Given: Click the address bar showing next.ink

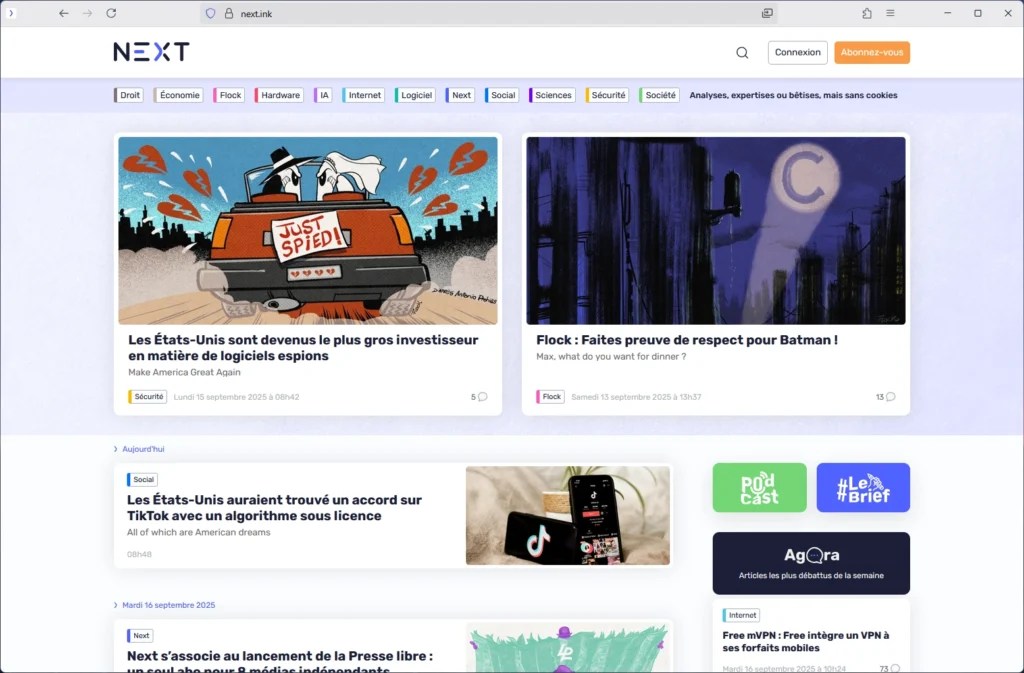Looking at the screenshot, I should [490, 13].
